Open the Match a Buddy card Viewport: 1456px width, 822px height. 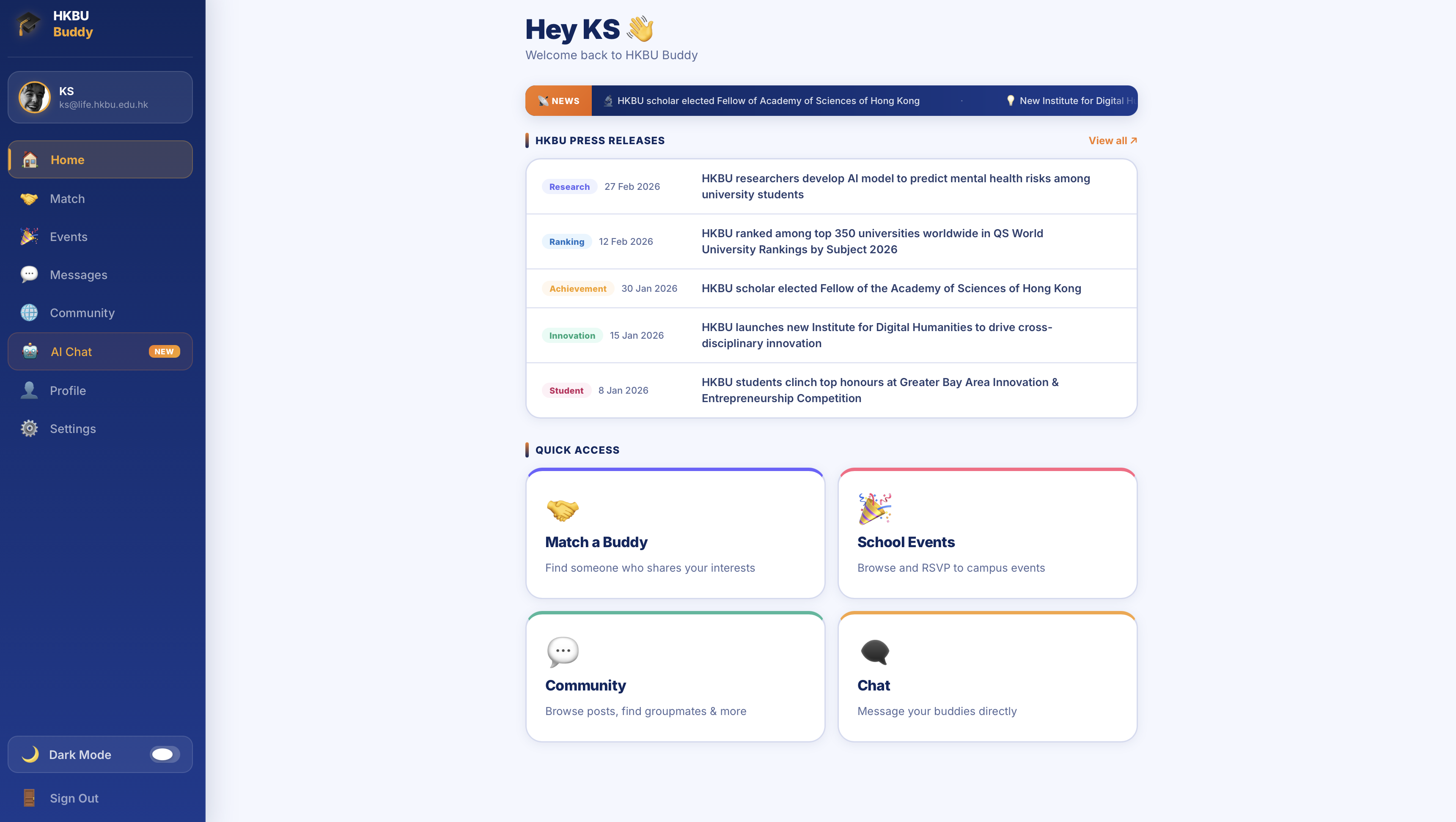(x=675, y=534)
